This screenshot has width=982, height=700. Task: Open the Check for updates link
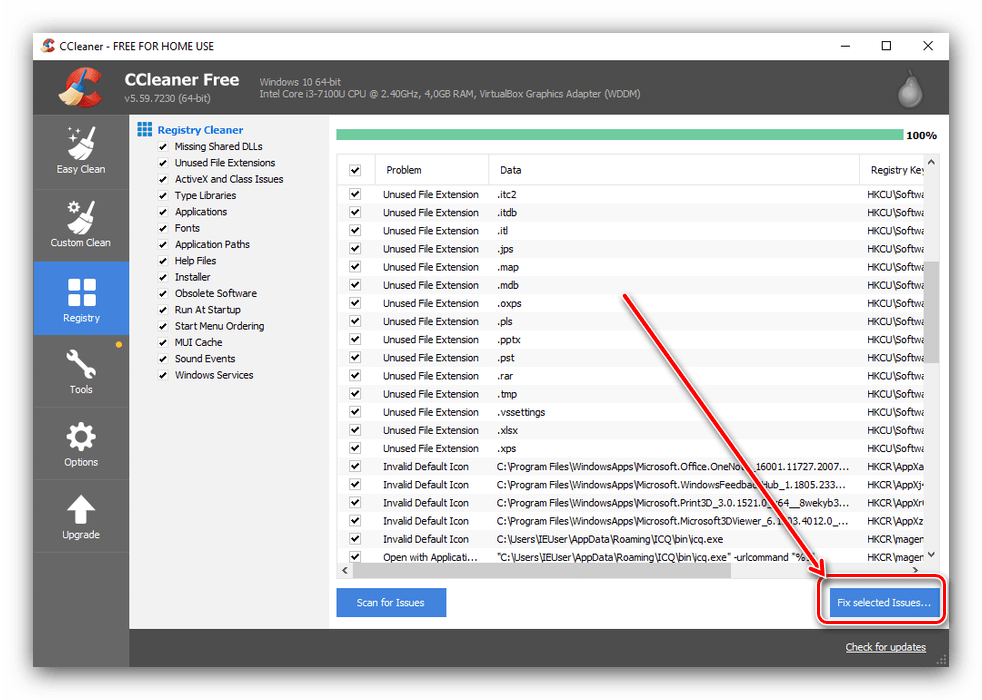[886, 647]
